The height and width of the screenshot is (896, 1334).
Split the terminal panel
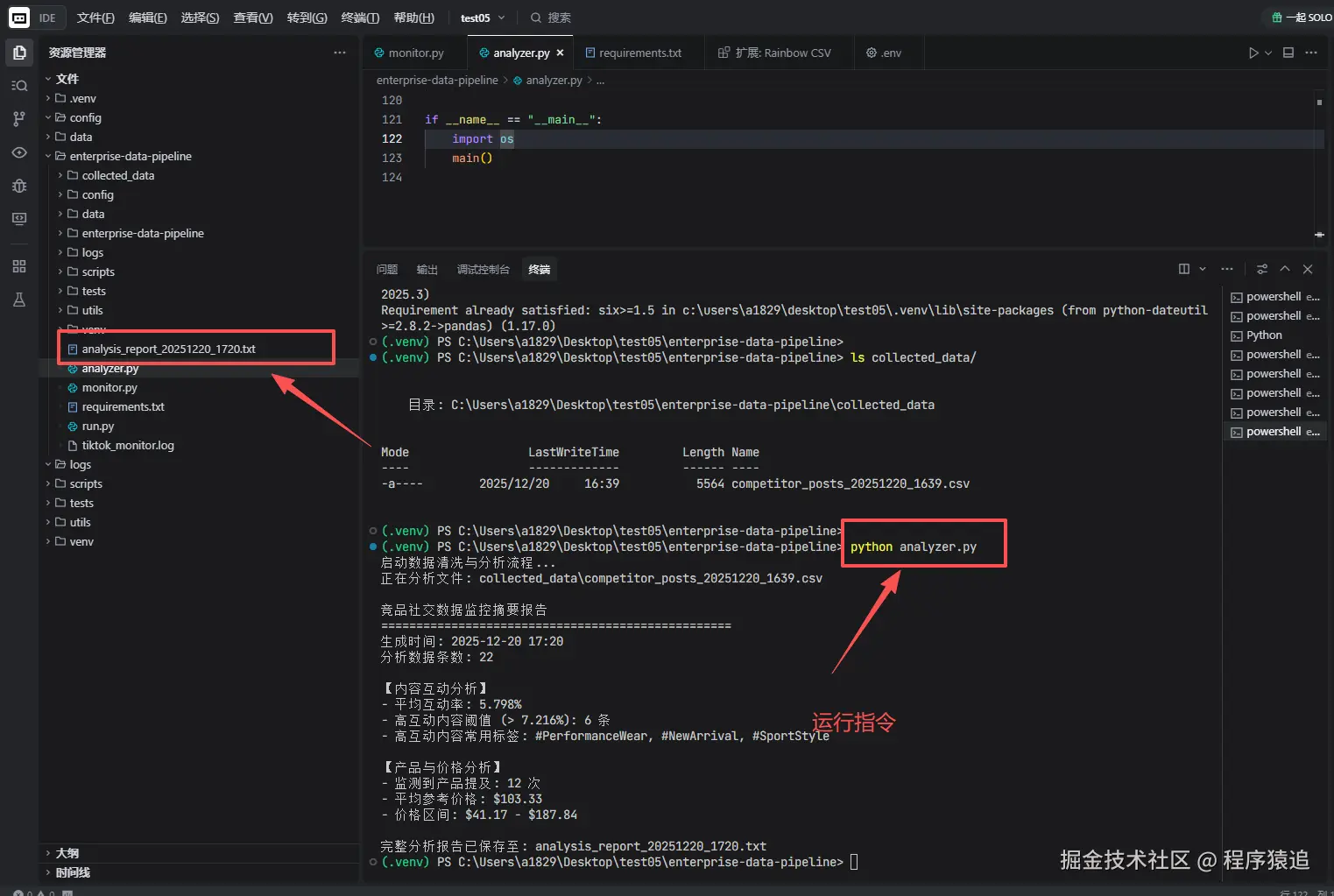[1184, 269]
